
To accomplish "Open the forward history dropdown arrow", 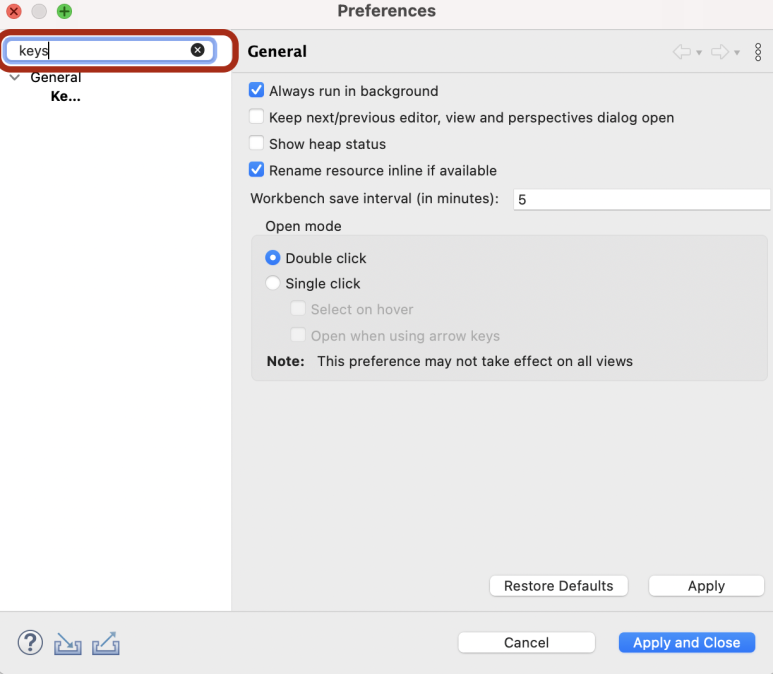I will tap(737, 52).
